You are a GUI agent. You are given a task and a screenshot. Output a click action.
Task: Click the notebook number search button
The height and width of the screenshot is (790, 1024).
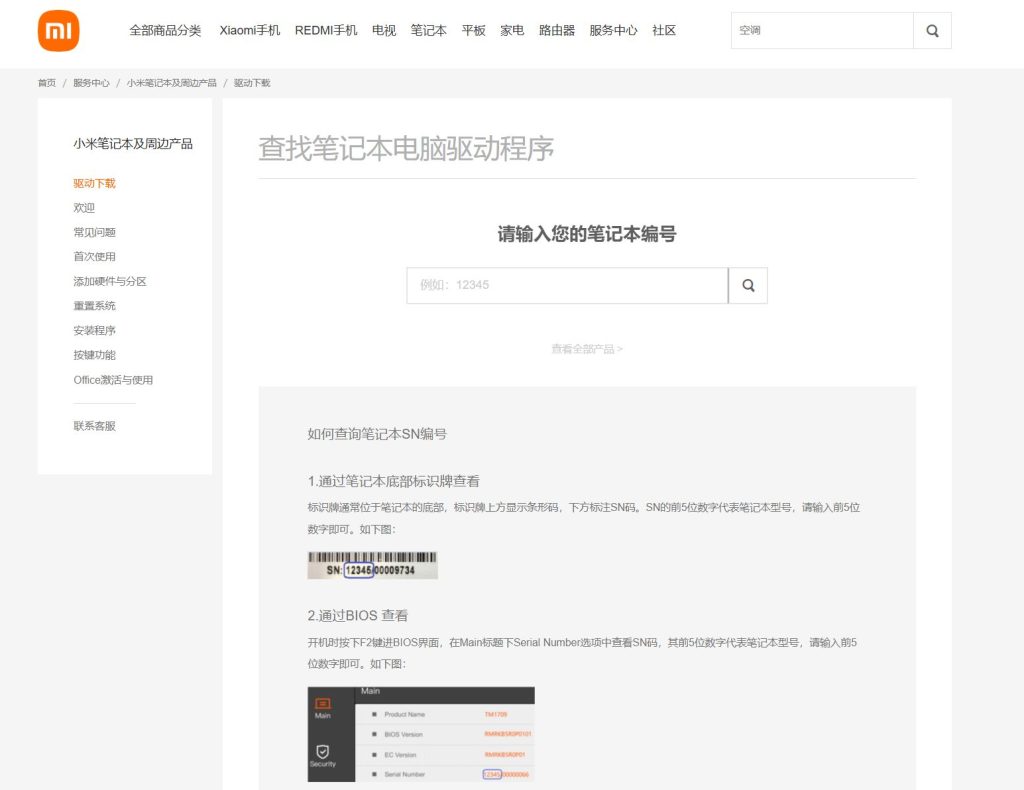click(x=748, y=285)
